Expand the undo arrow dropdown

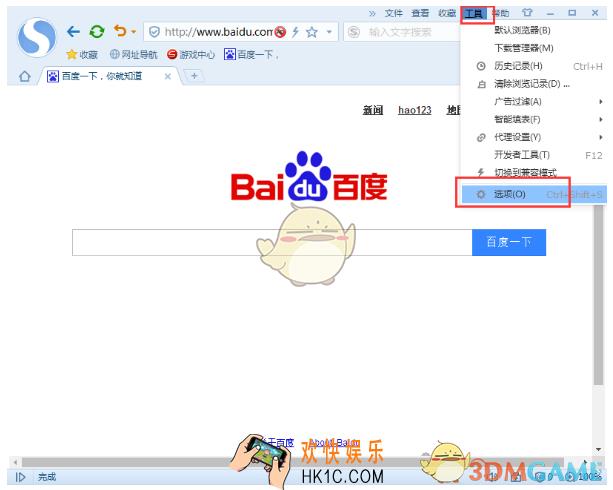[x=134, y=32]
